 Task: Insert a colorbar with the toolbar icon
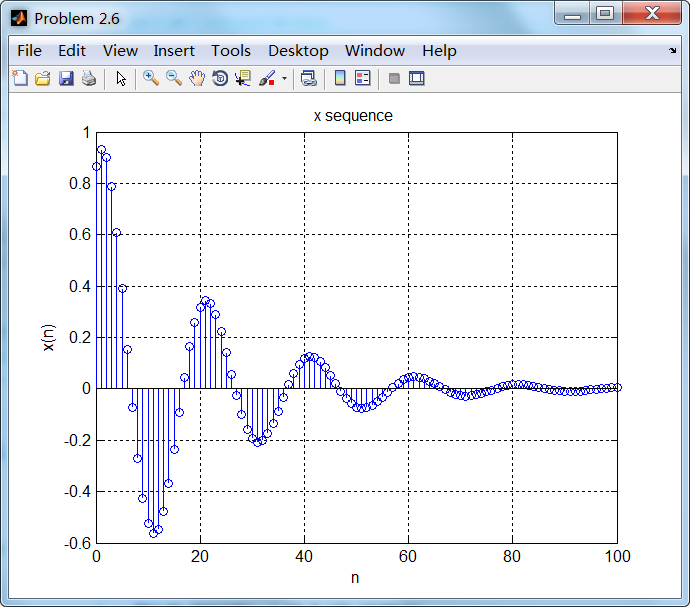coord(340,78)
